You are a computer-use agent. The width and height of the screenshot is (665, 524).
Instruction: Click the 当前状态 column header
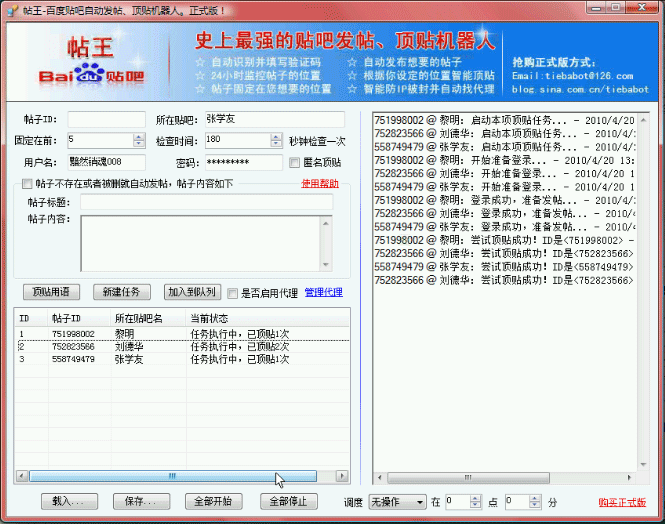click(268, 318)
